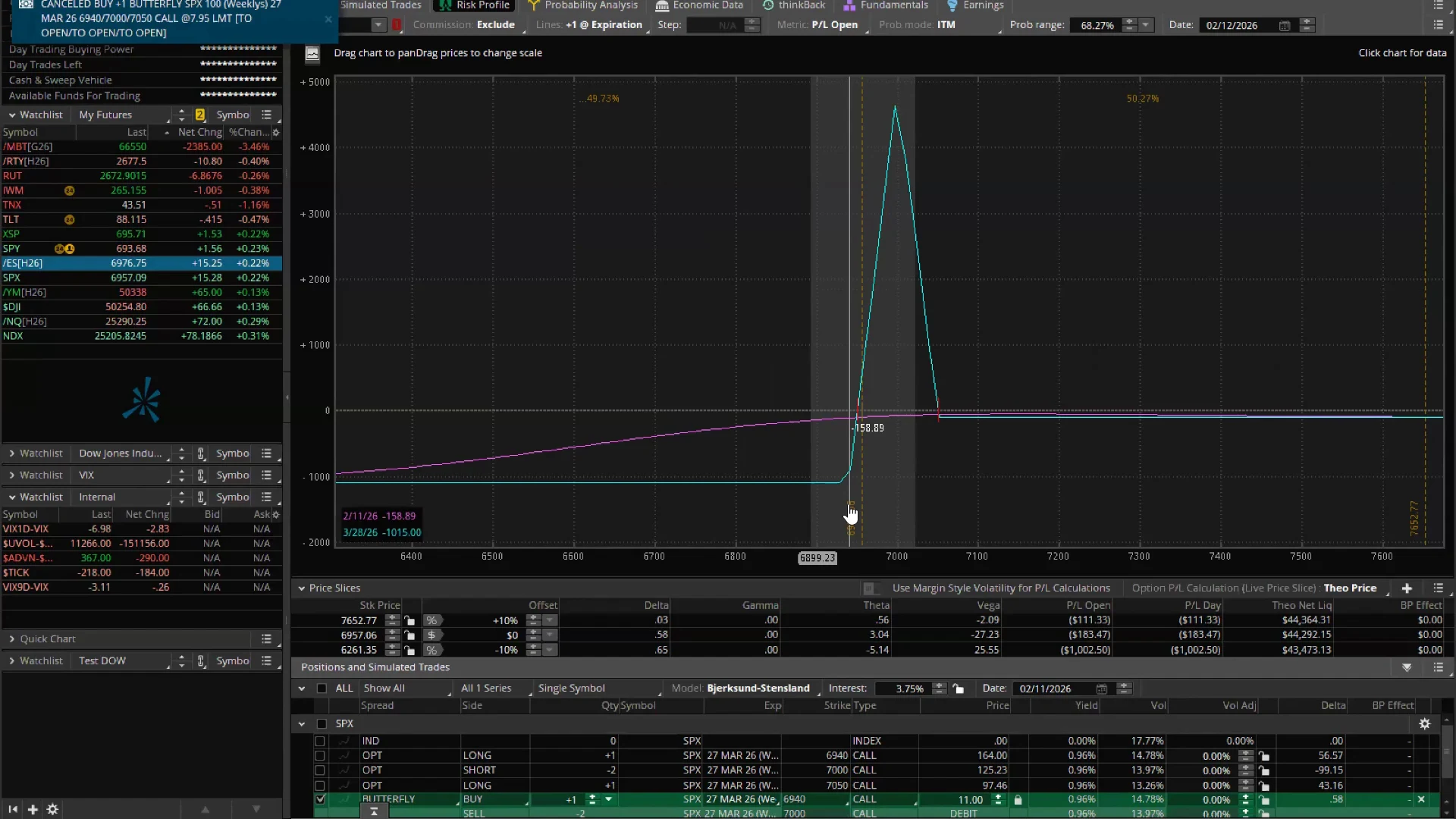Toggle the lock next to the Interest rate
The image size is (1456, 819).
tap(959, 689)
